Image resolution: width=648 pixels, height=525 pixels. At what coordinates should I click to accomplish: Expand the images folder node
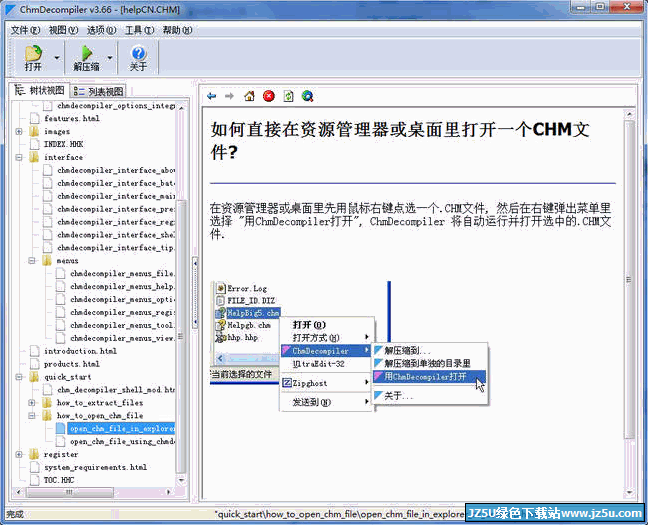point(19,131)
